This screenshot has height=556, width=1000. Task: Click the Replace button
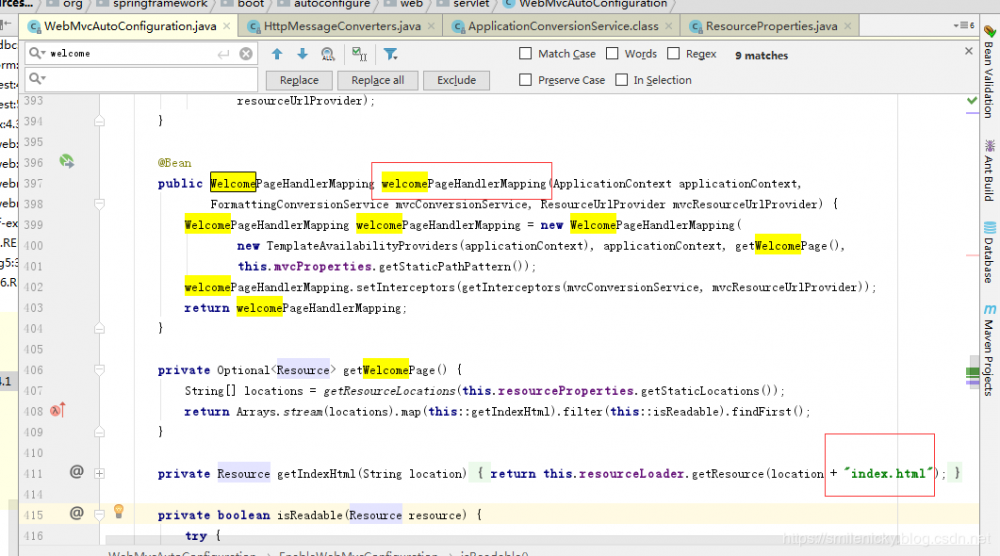[x=298, y=80]
